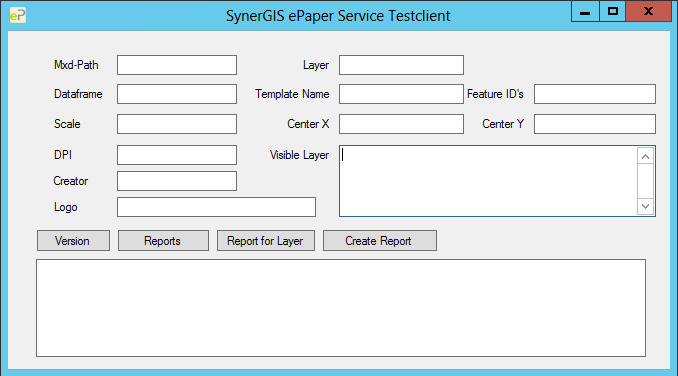Click the Template Name label
Viewport: 678px width, 376px height.
point(292,94)
